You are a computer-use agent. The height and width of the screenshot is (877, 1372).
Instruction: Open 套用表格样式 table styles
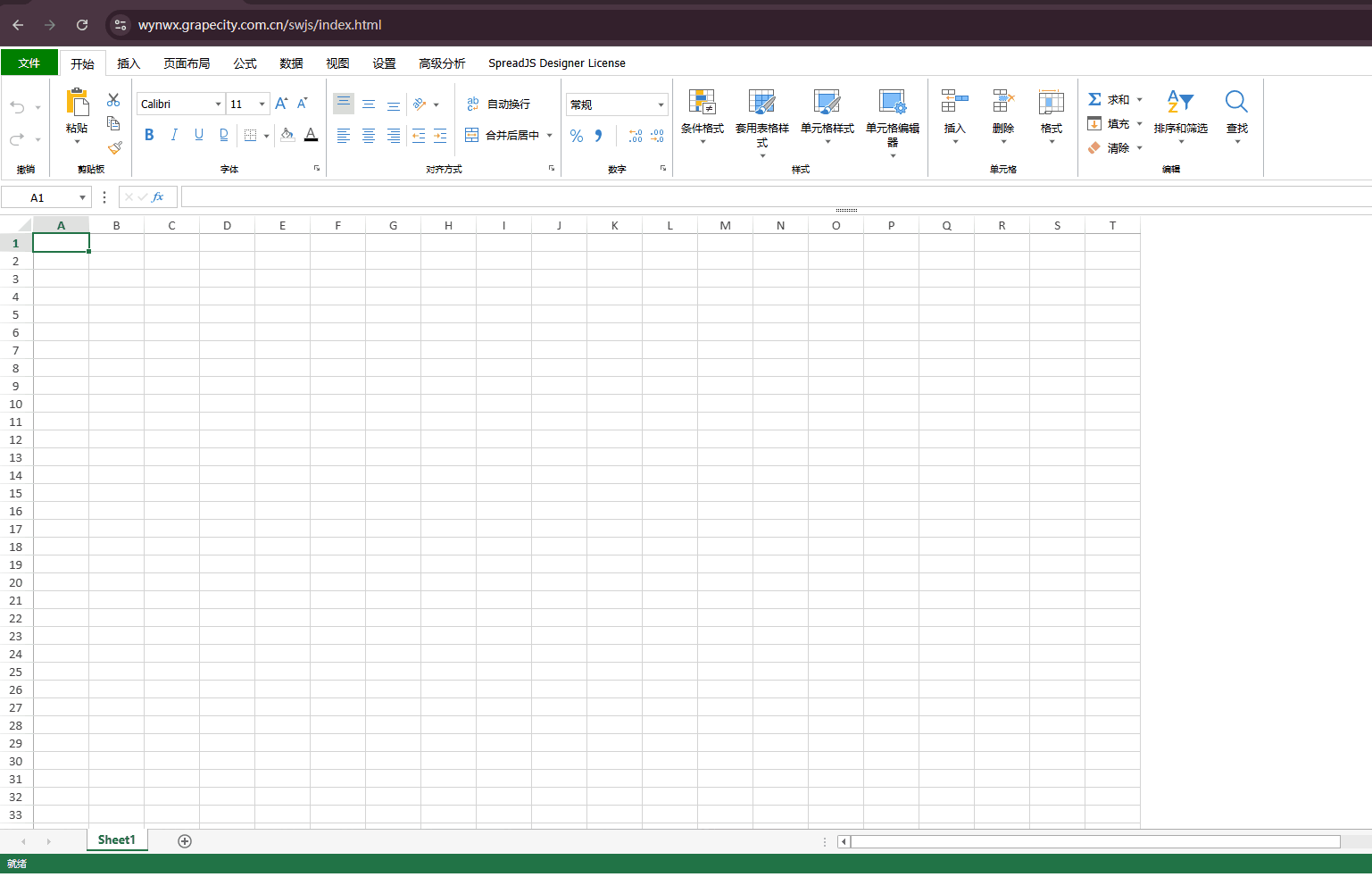point(762,123)
